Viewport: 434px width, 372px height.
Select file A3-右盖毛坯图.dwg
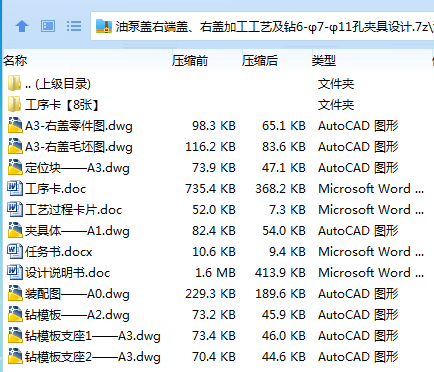[x=79, y=147]
